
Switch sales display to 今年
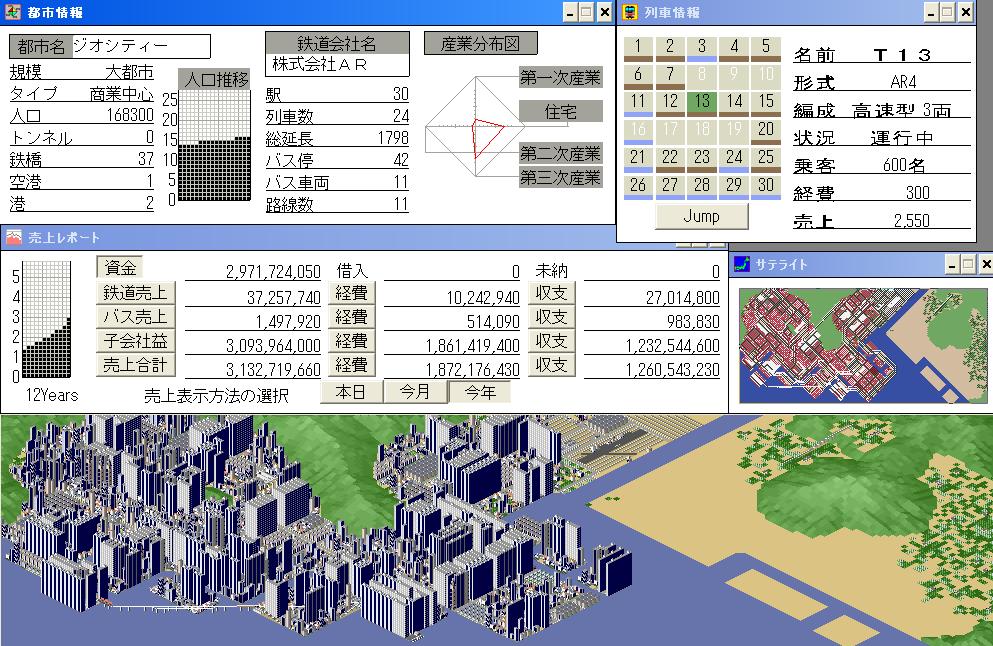(480, 392)
